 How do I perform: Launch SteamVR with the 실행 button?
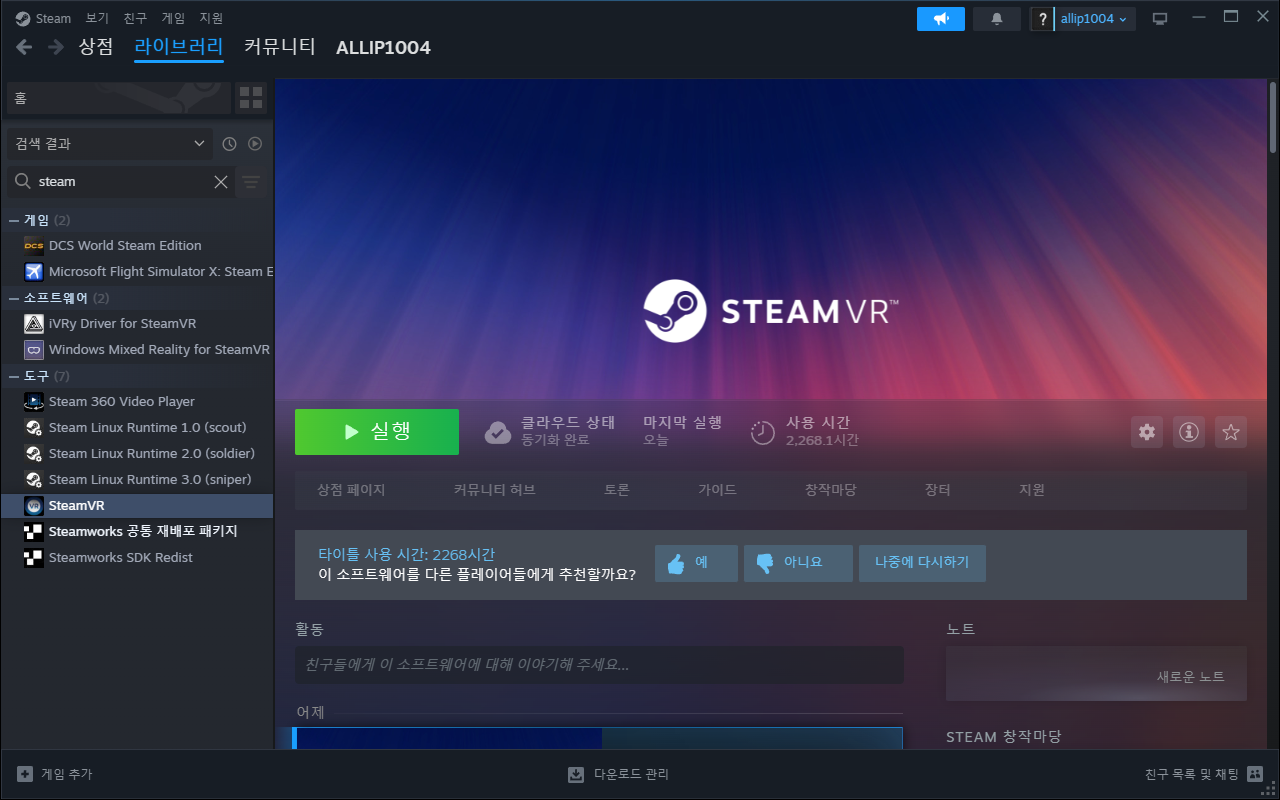pyautogui.click(x=377, y=431)
